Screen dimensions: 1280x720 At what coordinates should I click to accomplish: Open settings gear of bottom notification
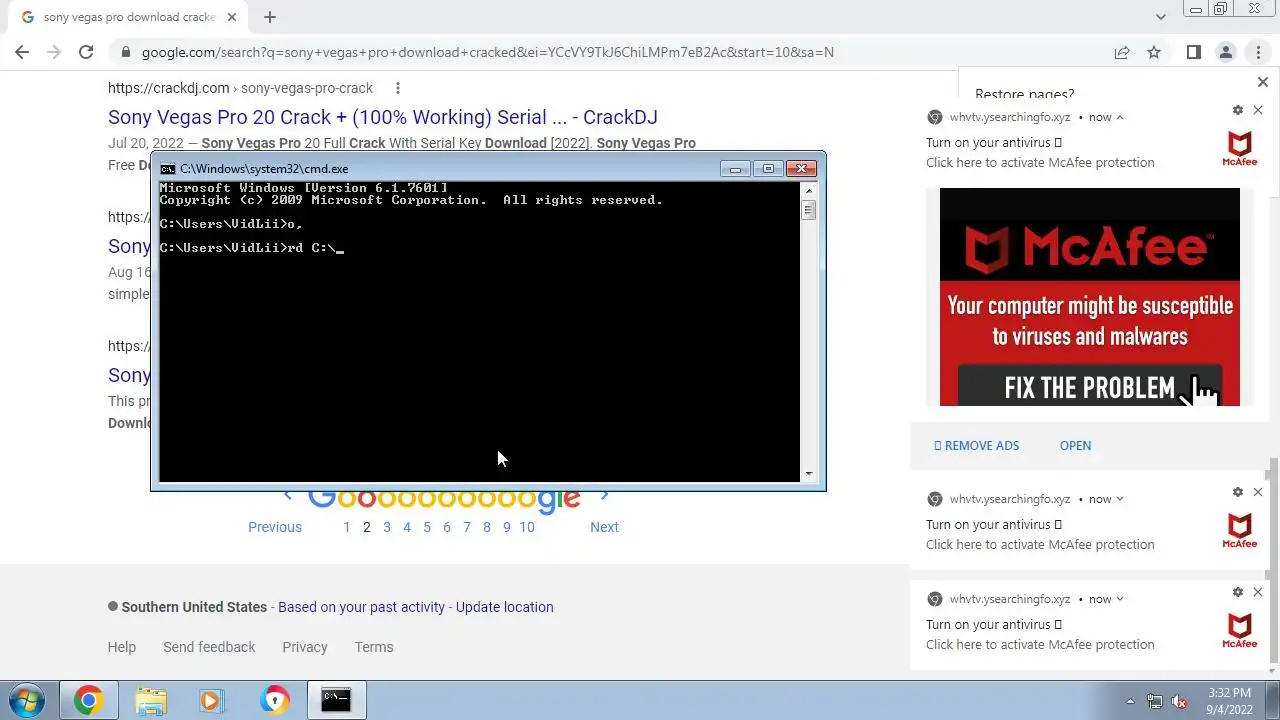[x=1238, y=592]
